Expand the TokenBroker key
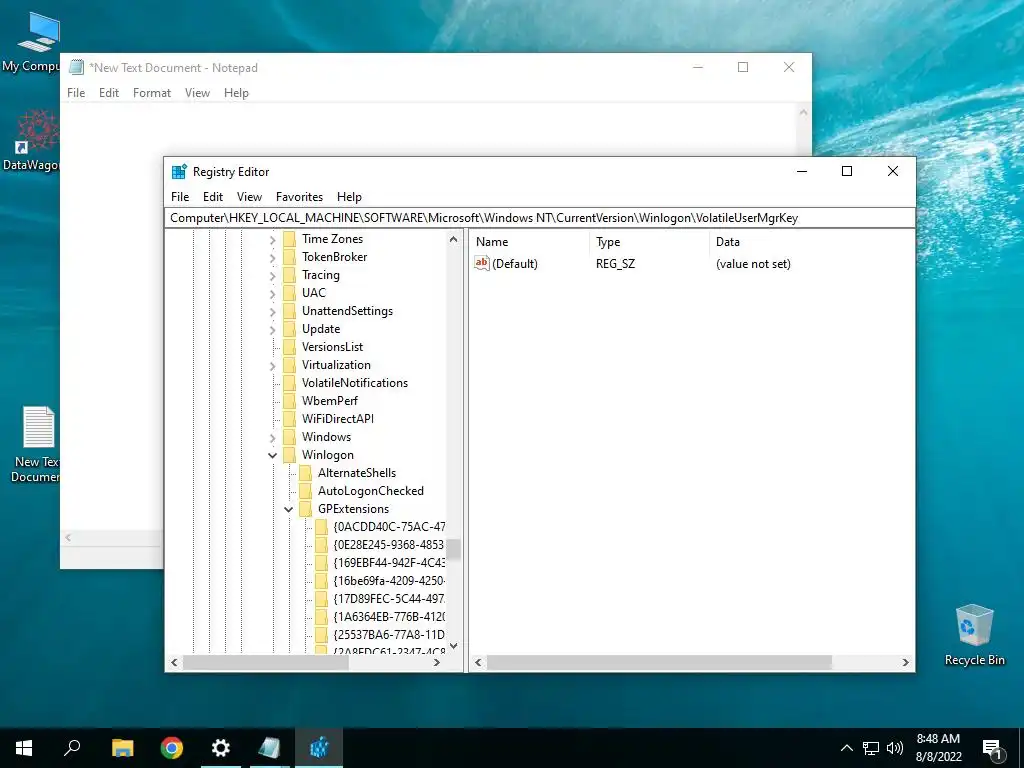Viewport: 1024px width, 768px height. (272, 258)
